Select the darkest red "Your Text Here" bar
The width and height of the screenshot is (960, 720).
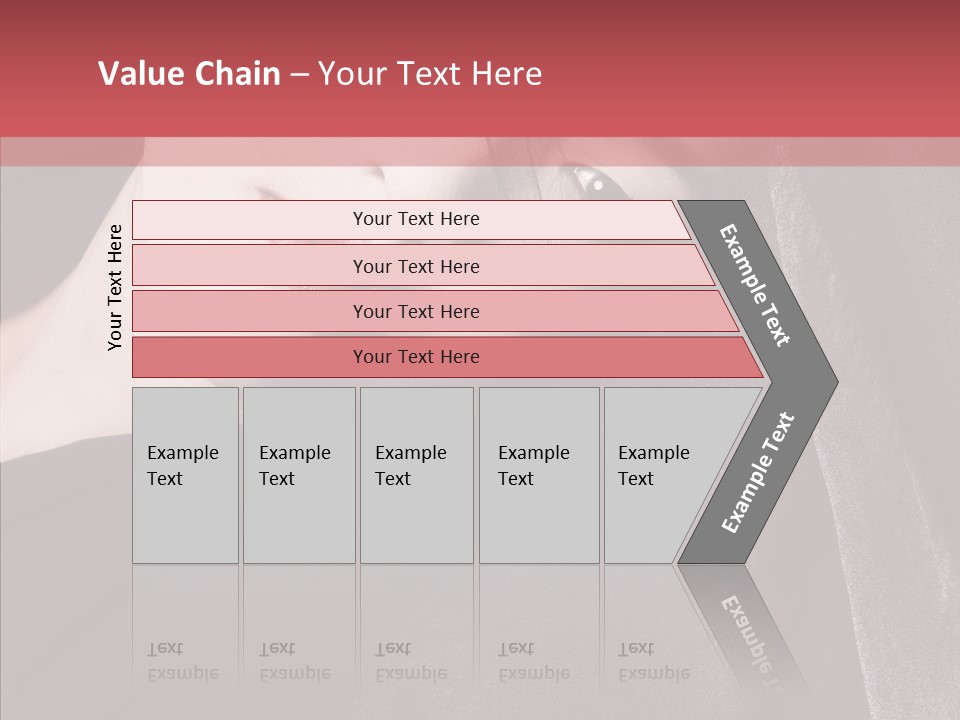coord(416,357)
